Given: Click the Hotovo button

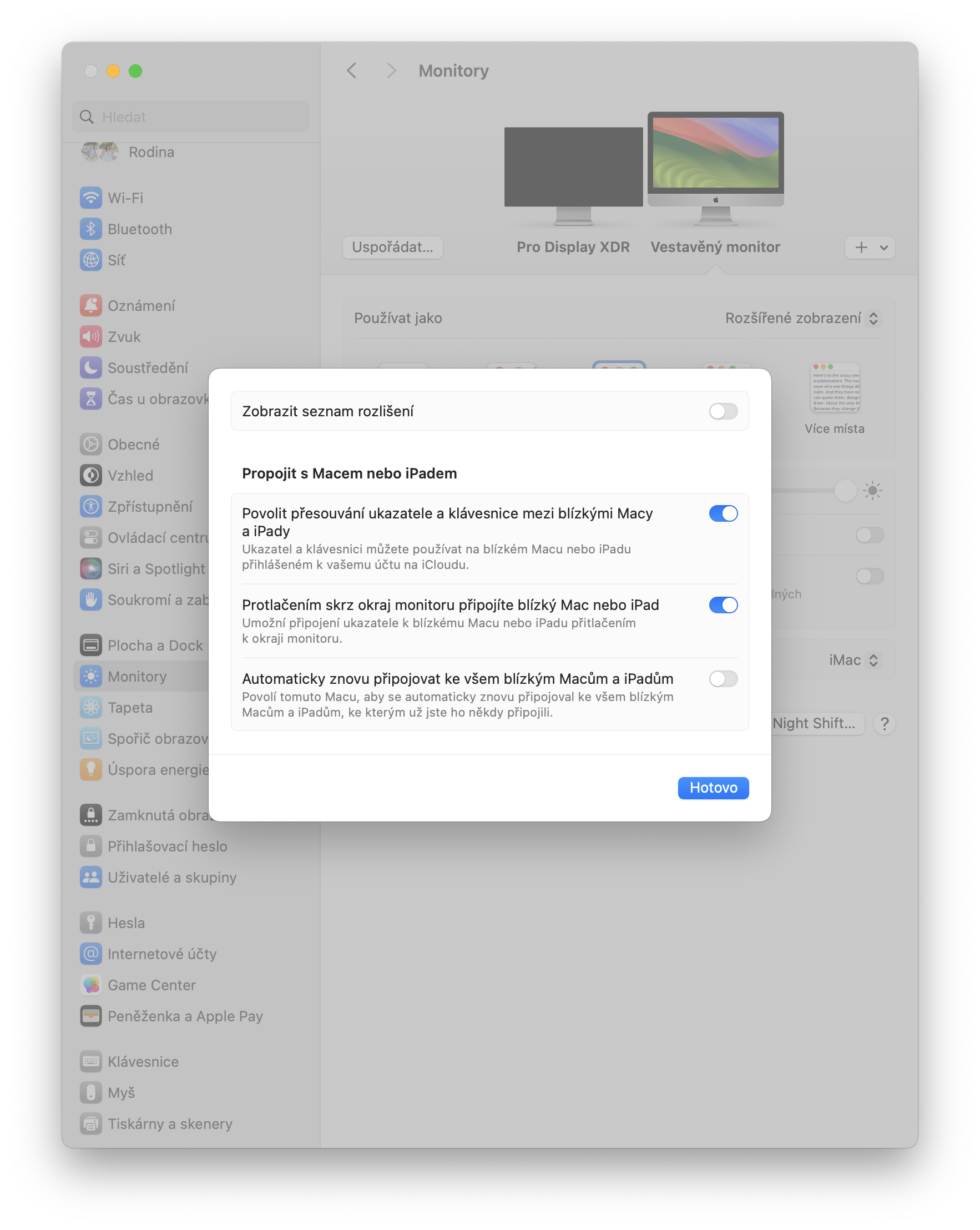Looking at the screenshot, I should pyautogui.click(x=713, y=788).
